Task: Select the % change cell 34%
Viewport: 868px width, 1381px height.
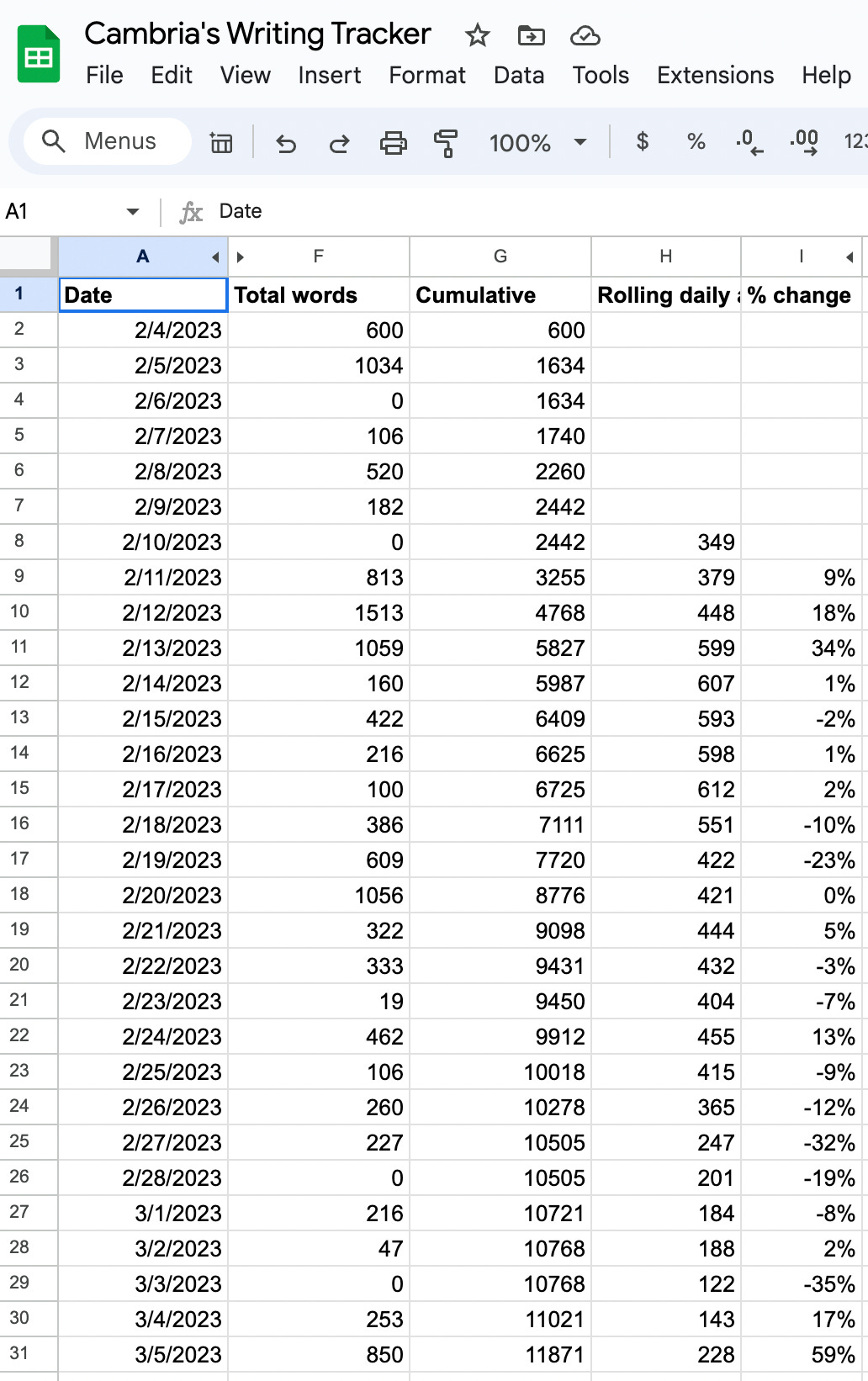Action: pyautogui.click(x=802, y=648)
